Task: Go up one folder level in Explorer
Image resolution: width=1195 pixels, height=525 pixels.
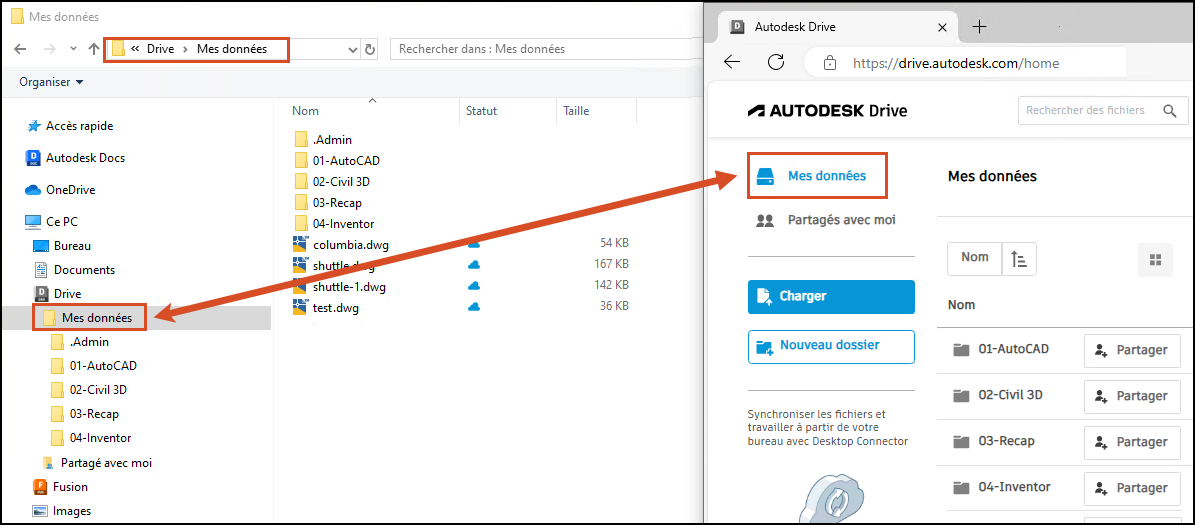Action: (x=93, y=49)
